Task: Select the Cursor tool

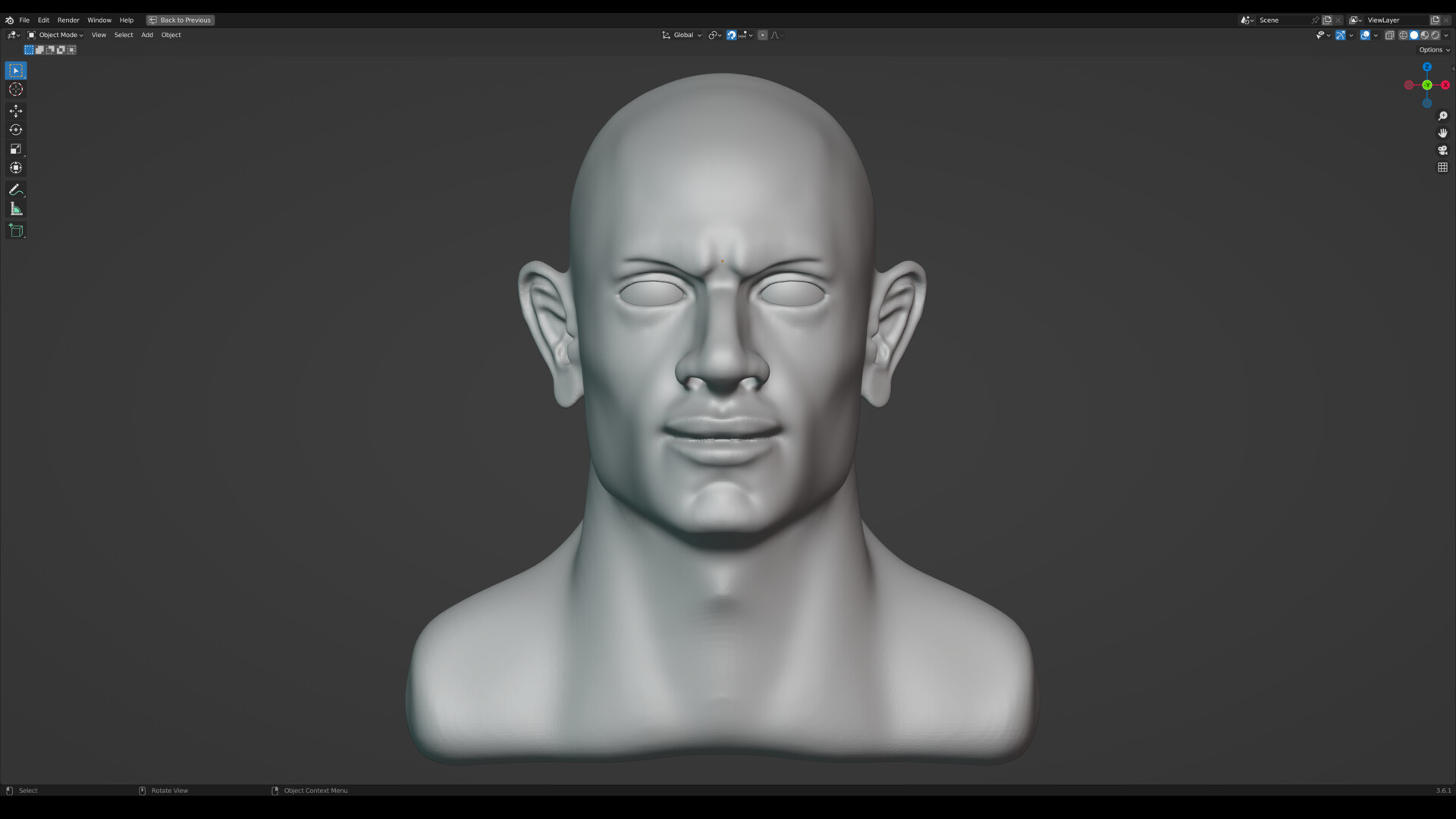Action: [15, 89]
